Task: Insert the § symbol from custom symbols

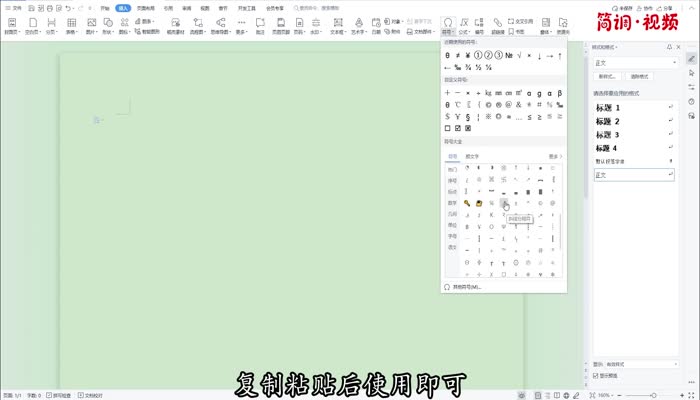Action: tap(468, 117)
